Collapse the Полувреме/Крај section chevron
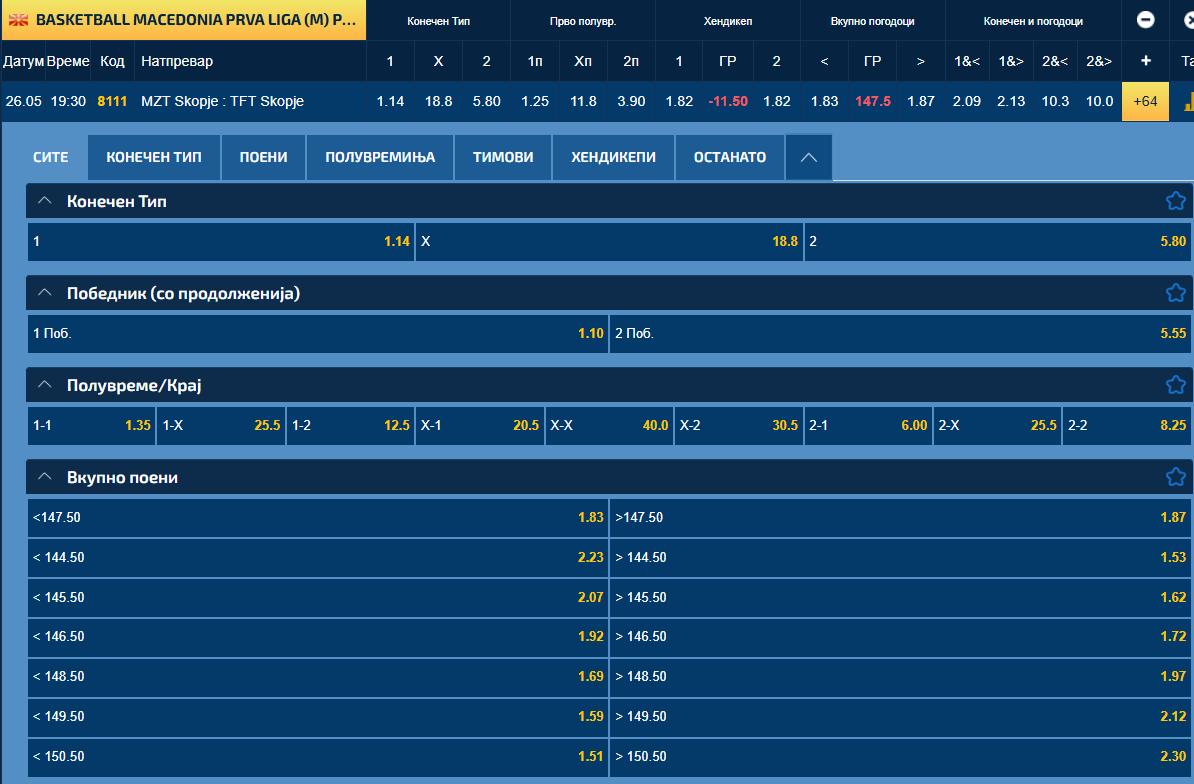The height and width of the screenshot is (784, 1194). 45,385
